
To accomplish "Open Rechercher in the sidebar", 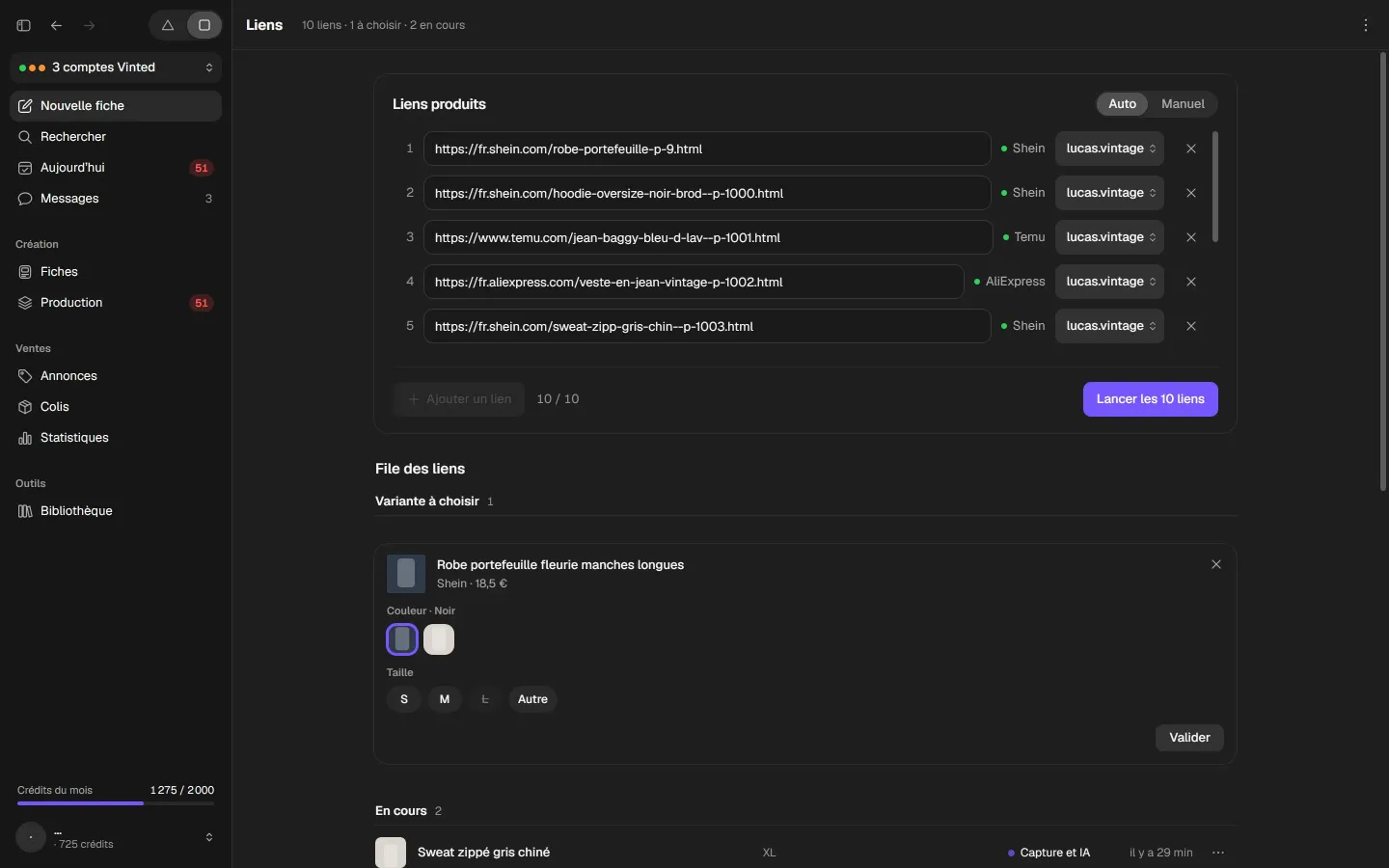I will click(116, 137).
